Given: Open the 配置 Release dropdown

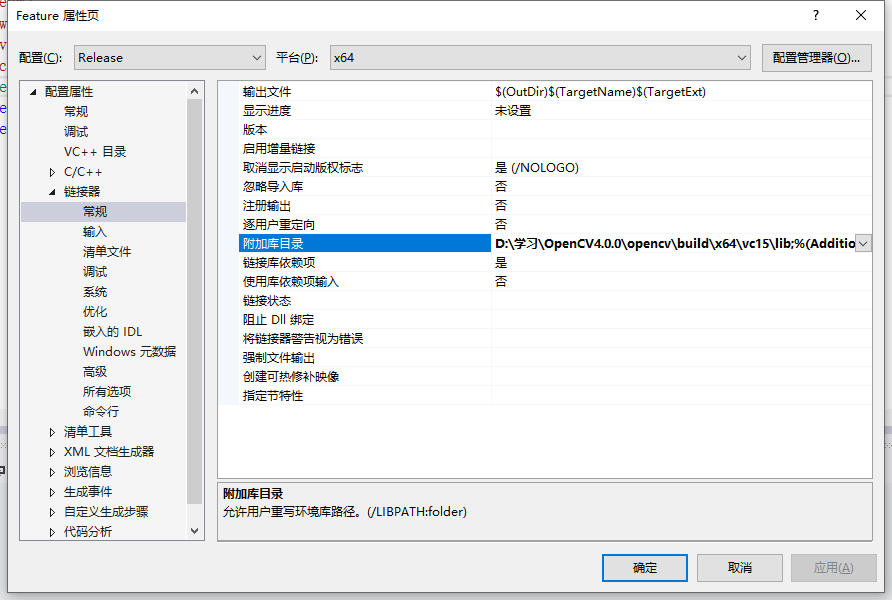Looking at the screenshot, I should pyautogui.click(x=170, y=57).
